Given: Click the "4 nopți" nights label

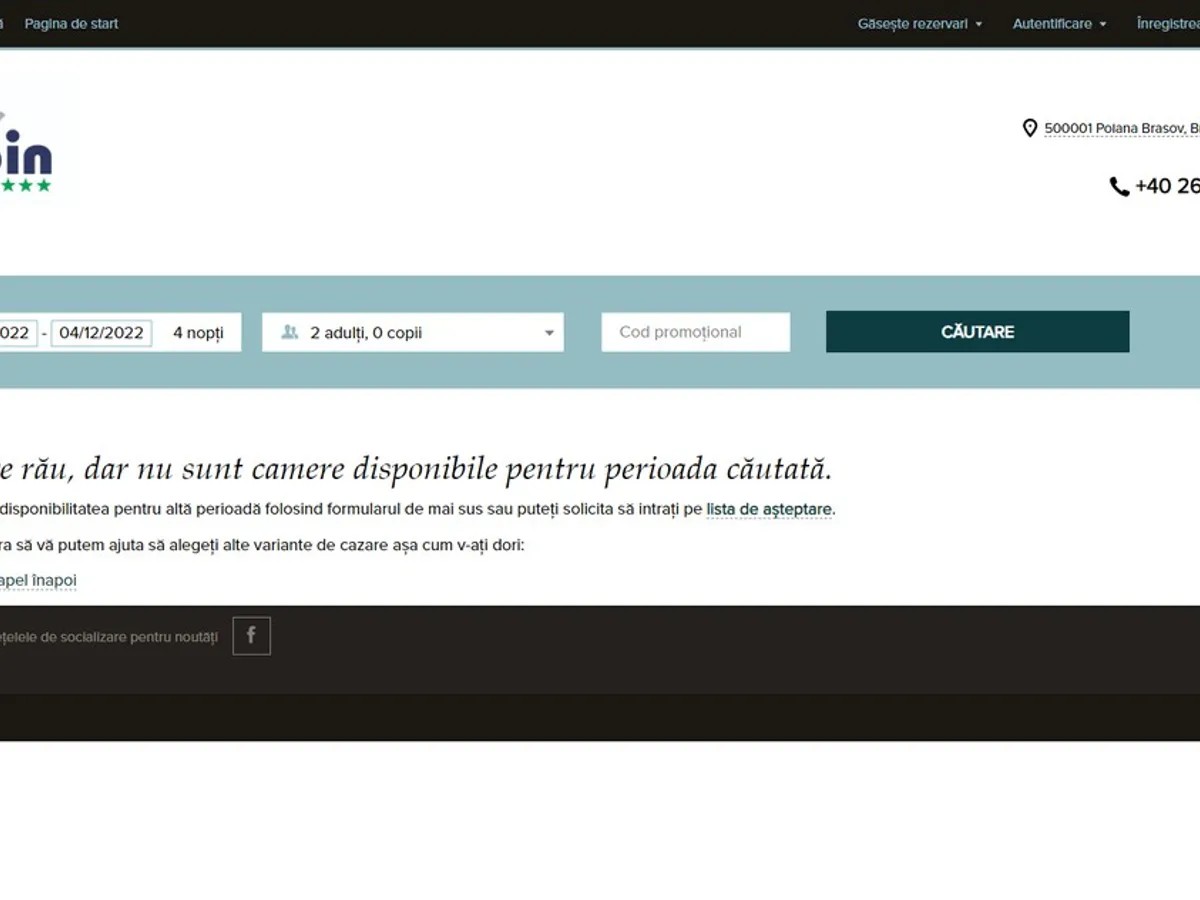Looking at the screenshot, I should pos(198,333).
